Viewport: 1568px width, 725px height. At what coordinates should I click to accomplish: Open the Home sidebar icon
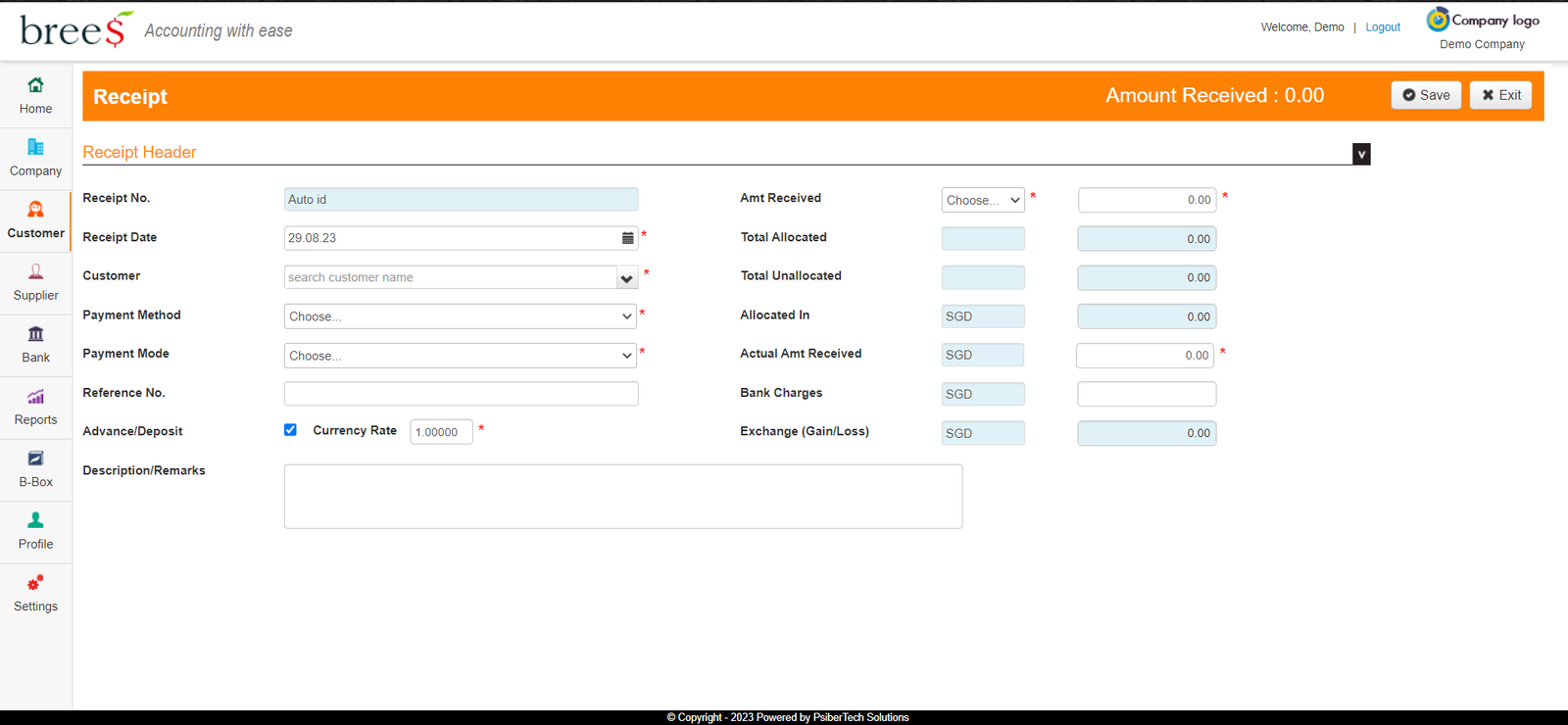[x=35, y=85]
